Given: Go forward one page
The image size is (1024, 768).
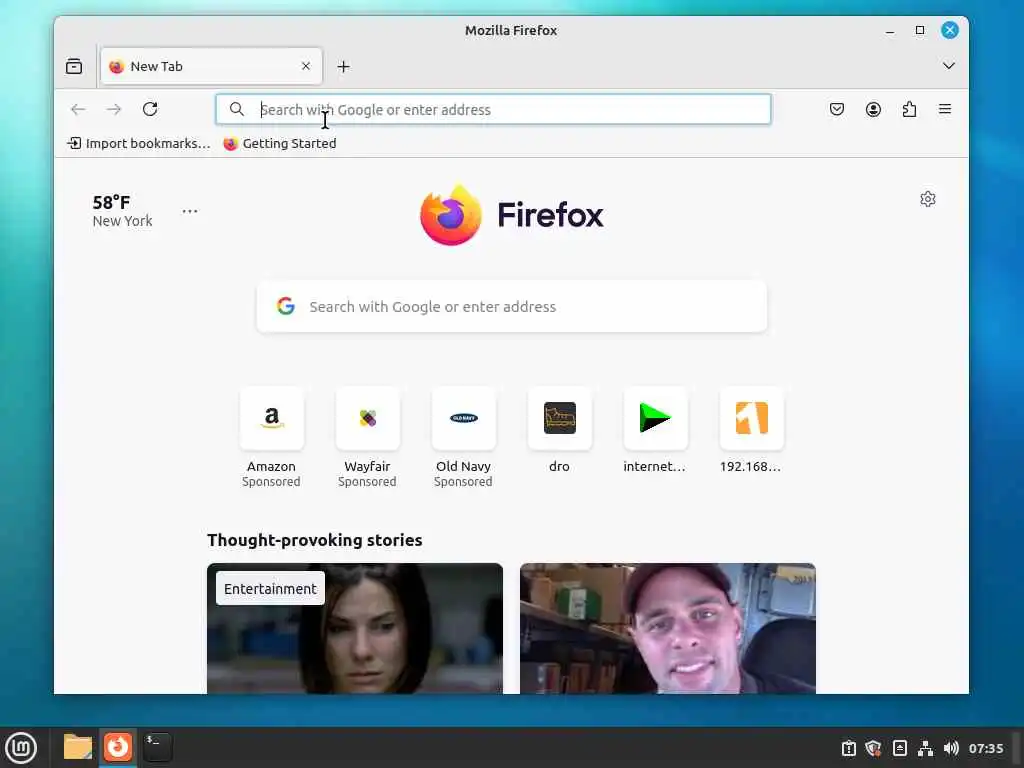Looking at the screenshot, I should click(114, 109).
